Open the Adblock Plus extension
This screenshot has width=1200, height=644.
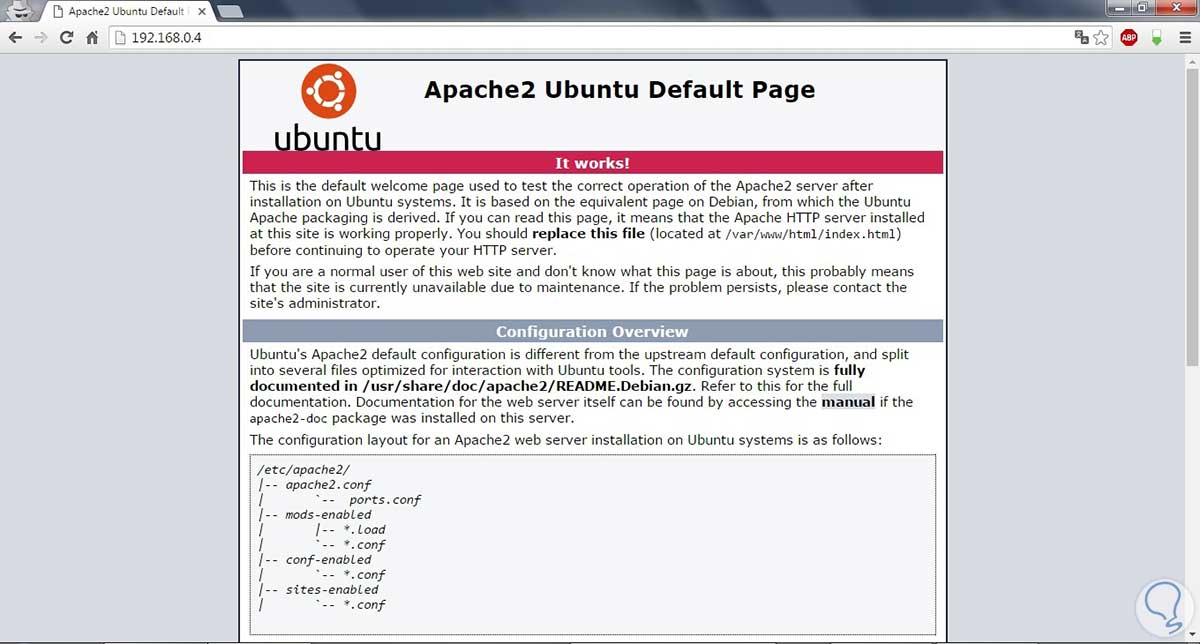[x=1129, y=38]
